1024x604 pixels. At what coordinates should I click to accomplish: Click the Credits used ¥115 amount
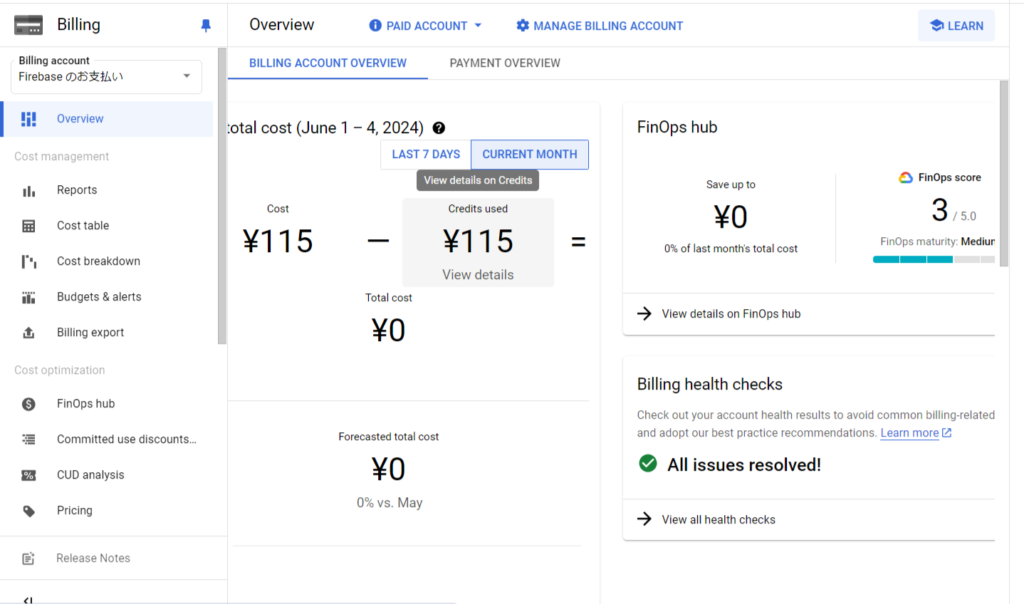coord(478,242)
